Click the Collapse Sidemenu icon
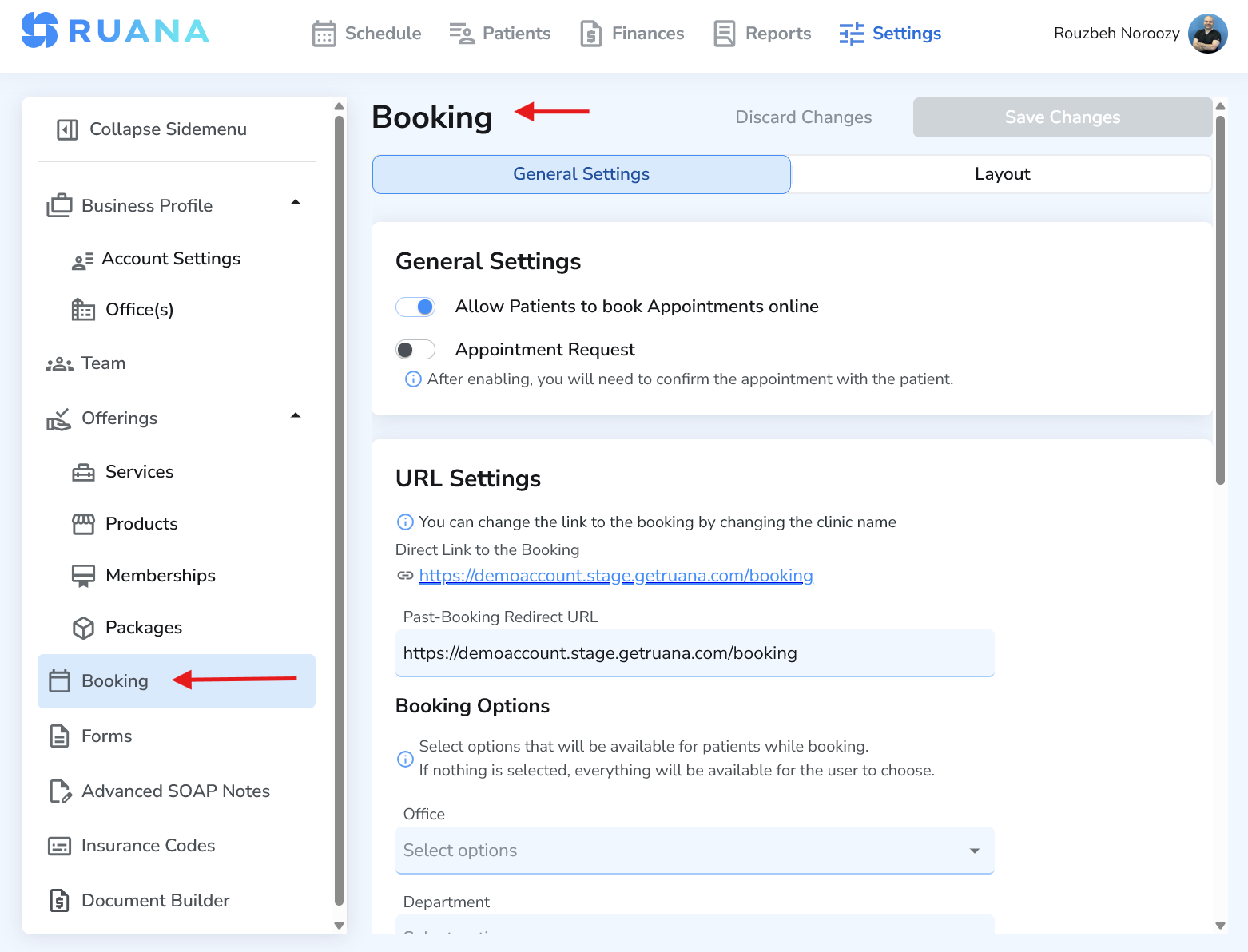1248x952 pixels. point(66,129)
